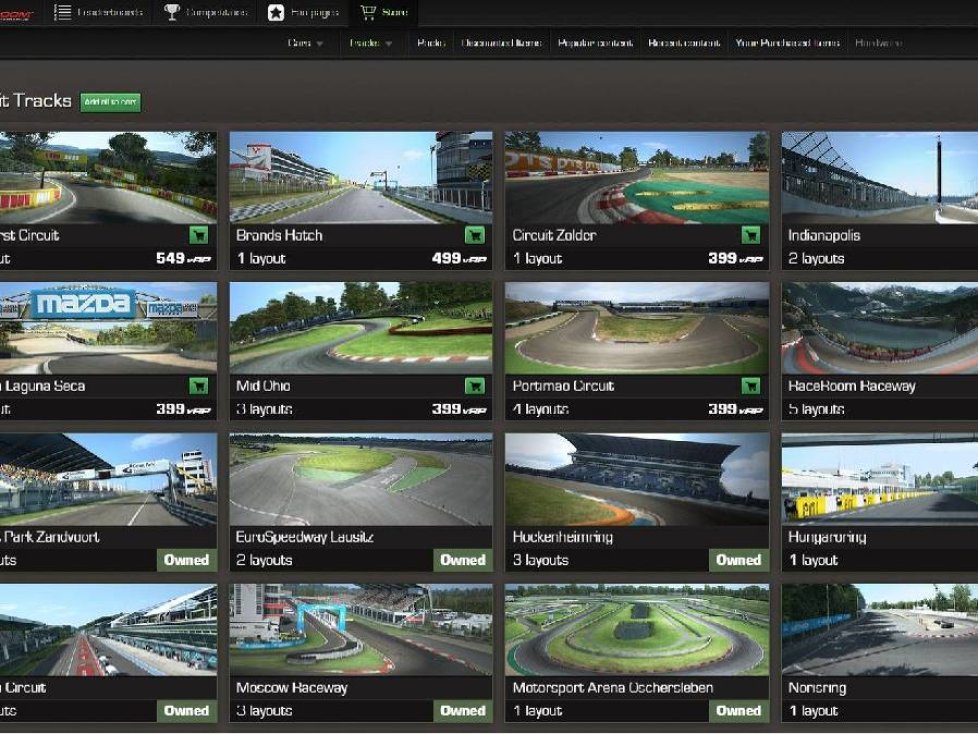Viewport: 978px width, 734px height.
Task: Open the Park Zandvoort track thumbnail
Action: [x=109, y=479]
